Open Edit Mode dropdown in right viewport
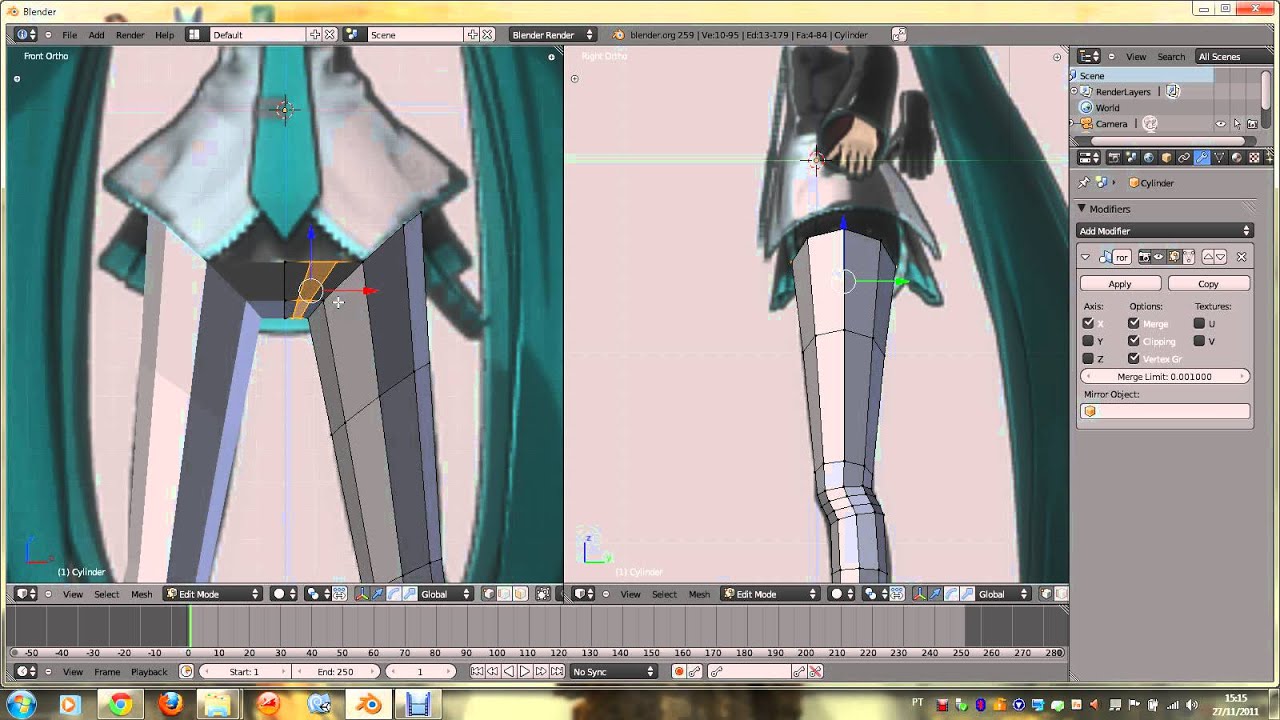Screen dimensions: 1280x720 tap(770, 594)
